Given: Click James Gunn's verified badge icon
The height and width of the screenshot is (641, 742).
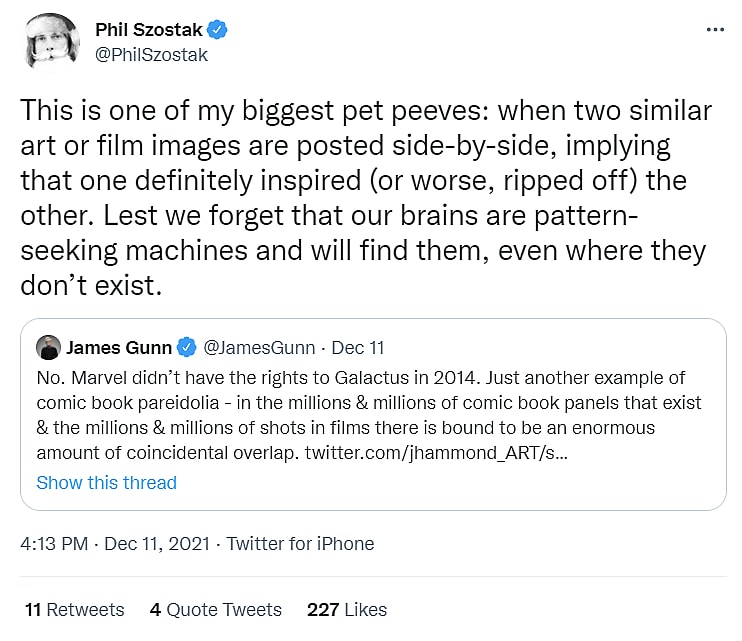Looking at the screenshot, I should click(x=186, y=348).
